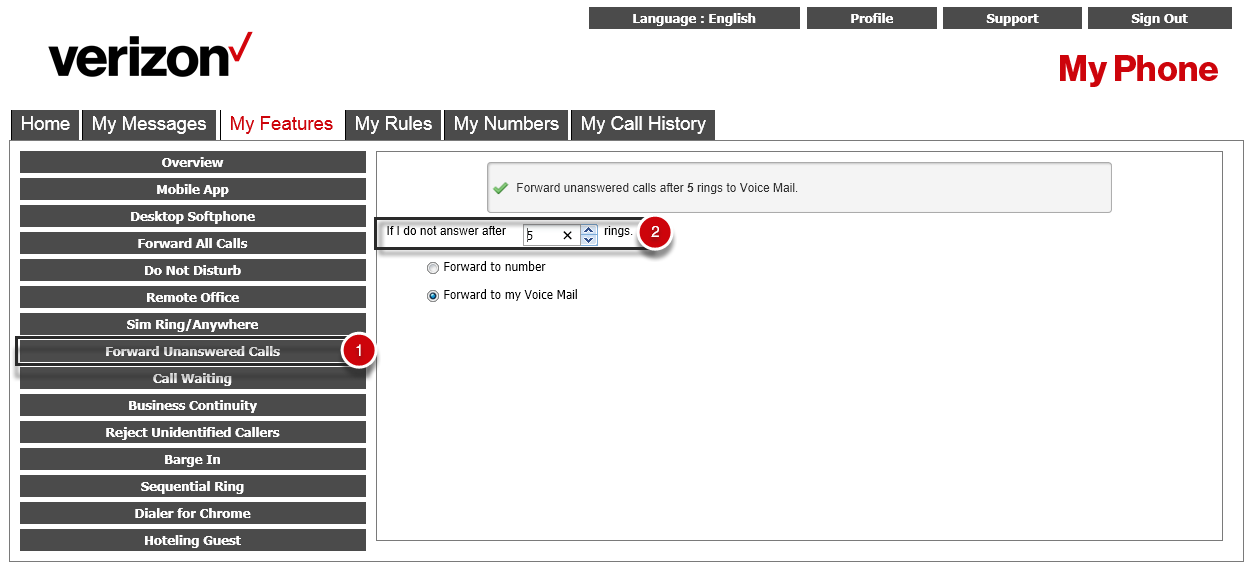Open Business Continuity settings
The width and height of the screenshot is (1252, 570).
193,405
